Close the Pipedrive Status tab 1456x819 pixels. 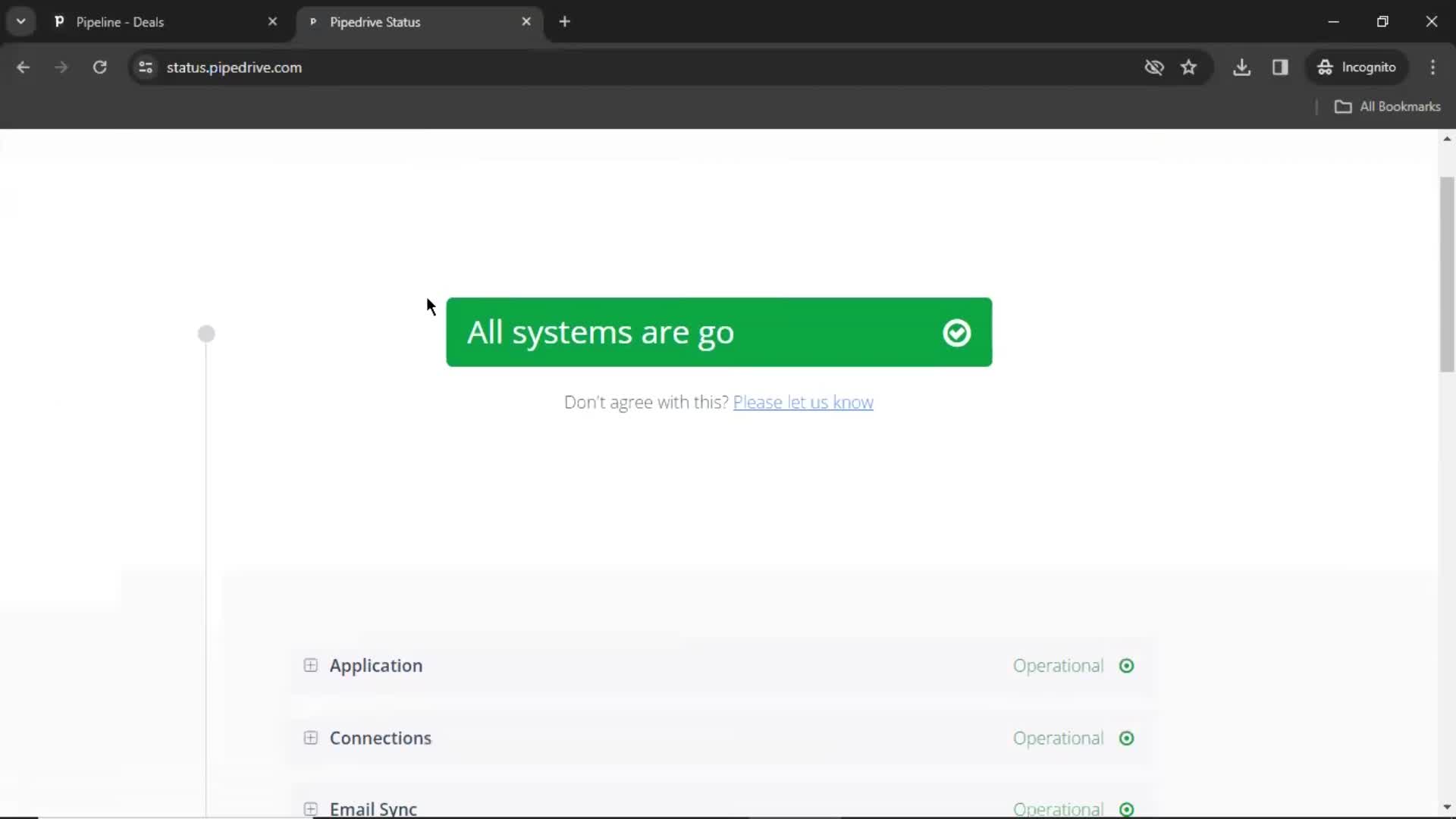[x=526, y=22]
